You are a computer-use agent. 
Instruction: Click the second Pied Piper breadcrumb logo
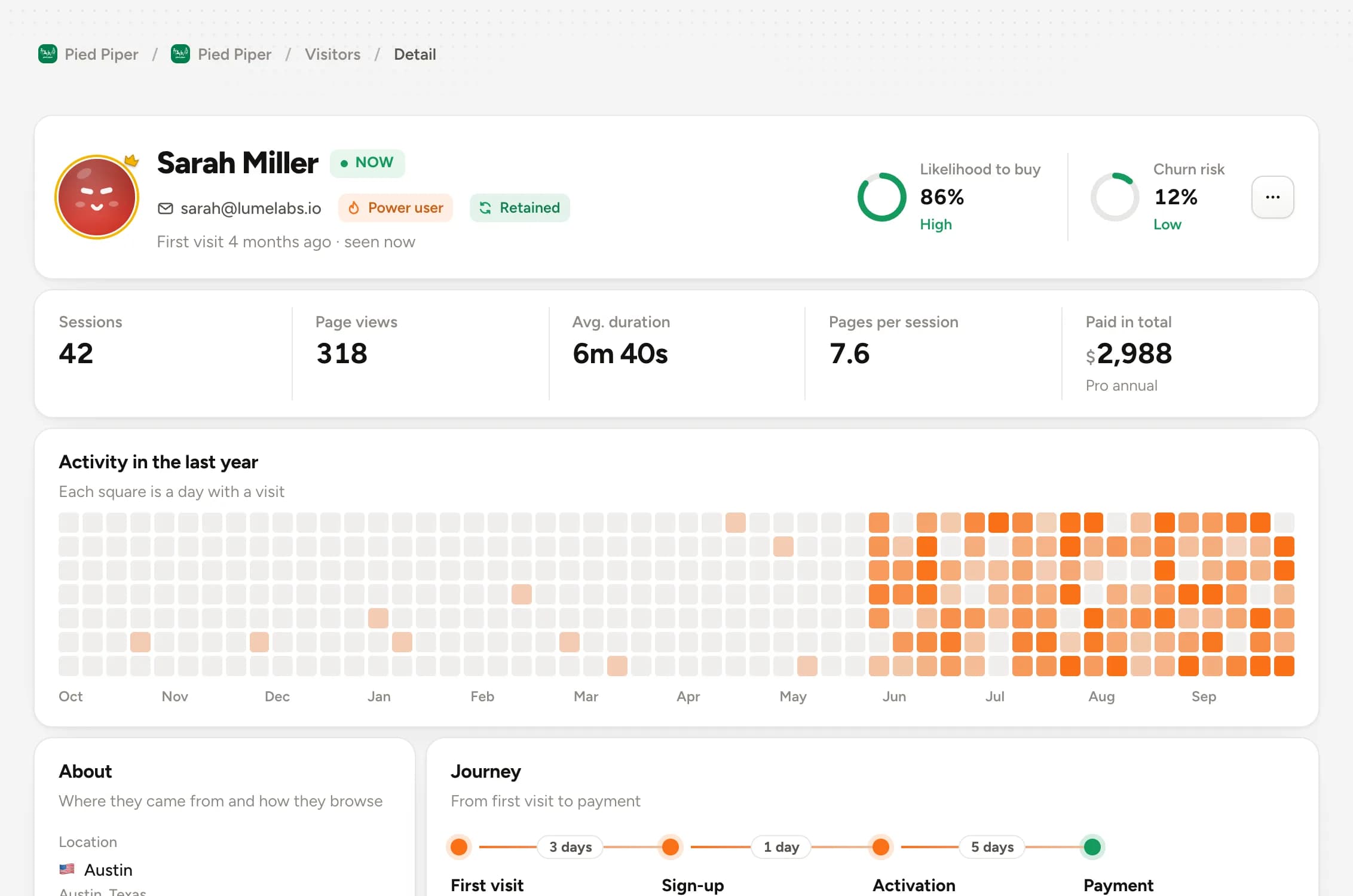point(180,54)
